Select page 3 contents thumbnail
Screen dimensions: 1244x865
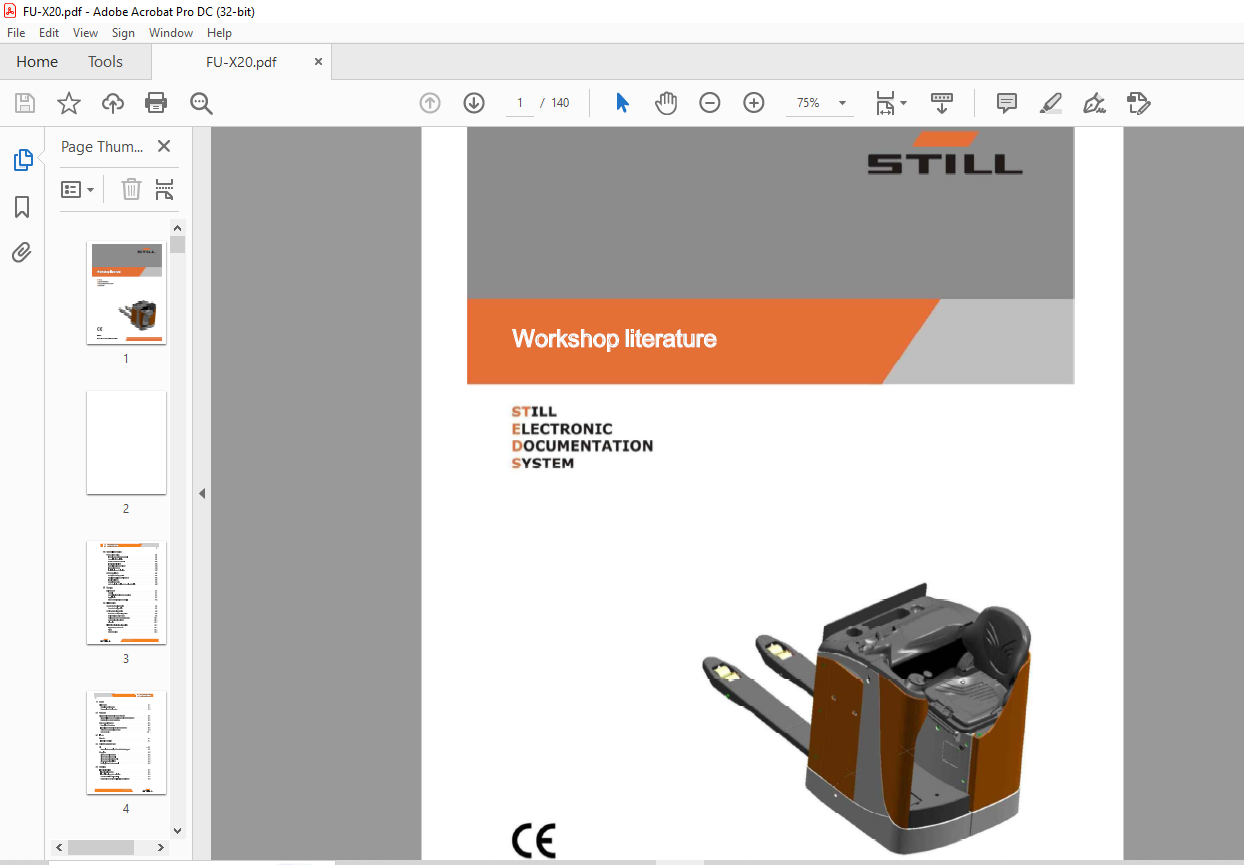pos(126,593)
